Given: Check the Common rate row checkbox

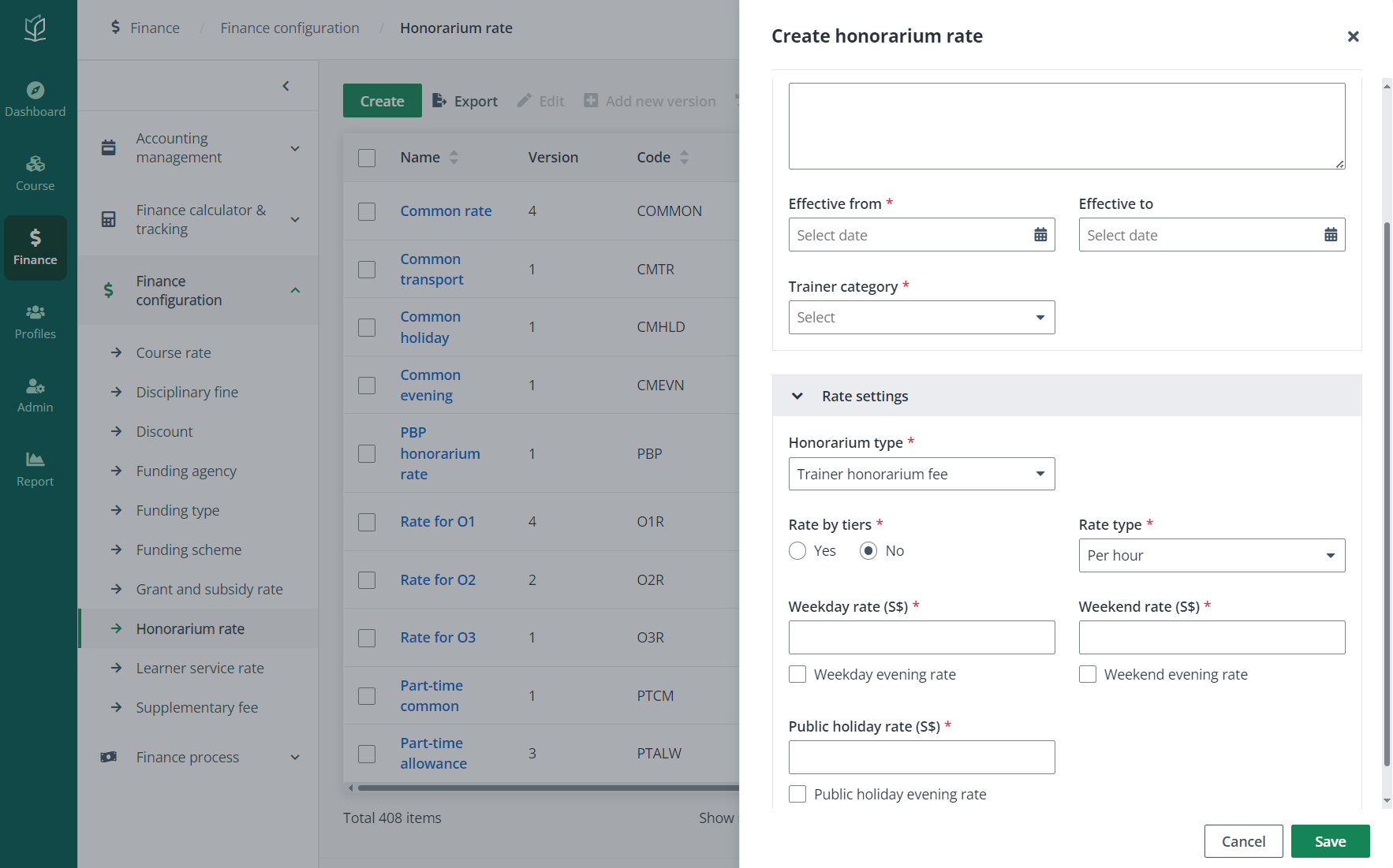Looking at the screenshot, I should (367, 211).
